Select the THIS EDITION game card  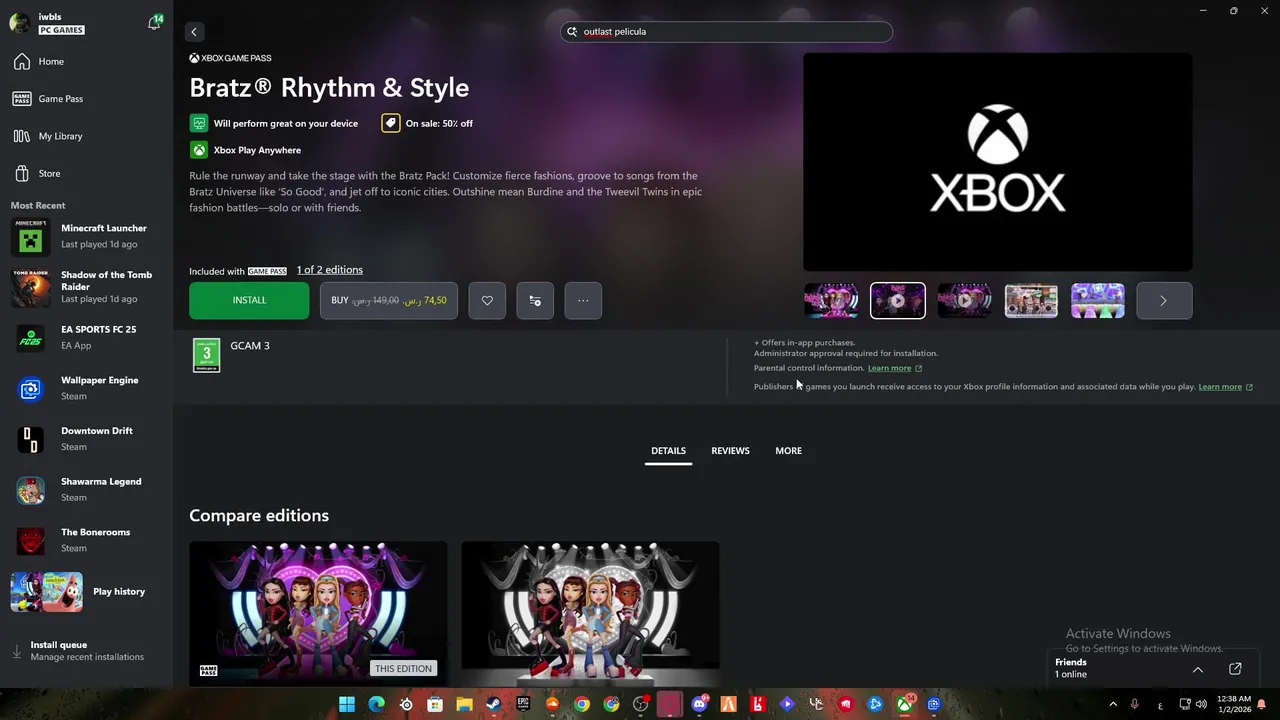tap(318, 614)
